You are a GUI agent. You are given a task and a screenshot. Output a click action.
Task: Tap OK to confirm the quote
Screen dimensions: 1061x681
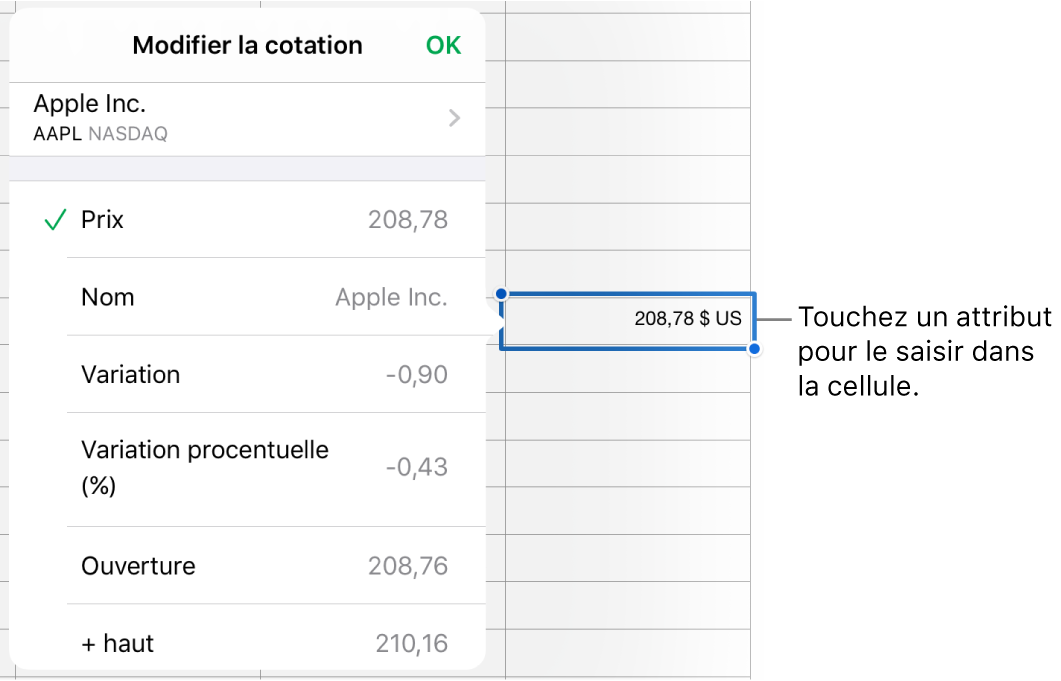pyautogui.click(x=443, y=45)
